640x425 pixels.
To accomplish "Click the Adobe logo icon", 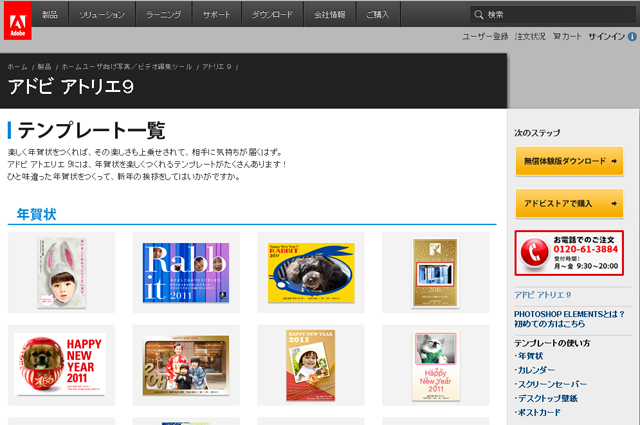I will [18, 20].
